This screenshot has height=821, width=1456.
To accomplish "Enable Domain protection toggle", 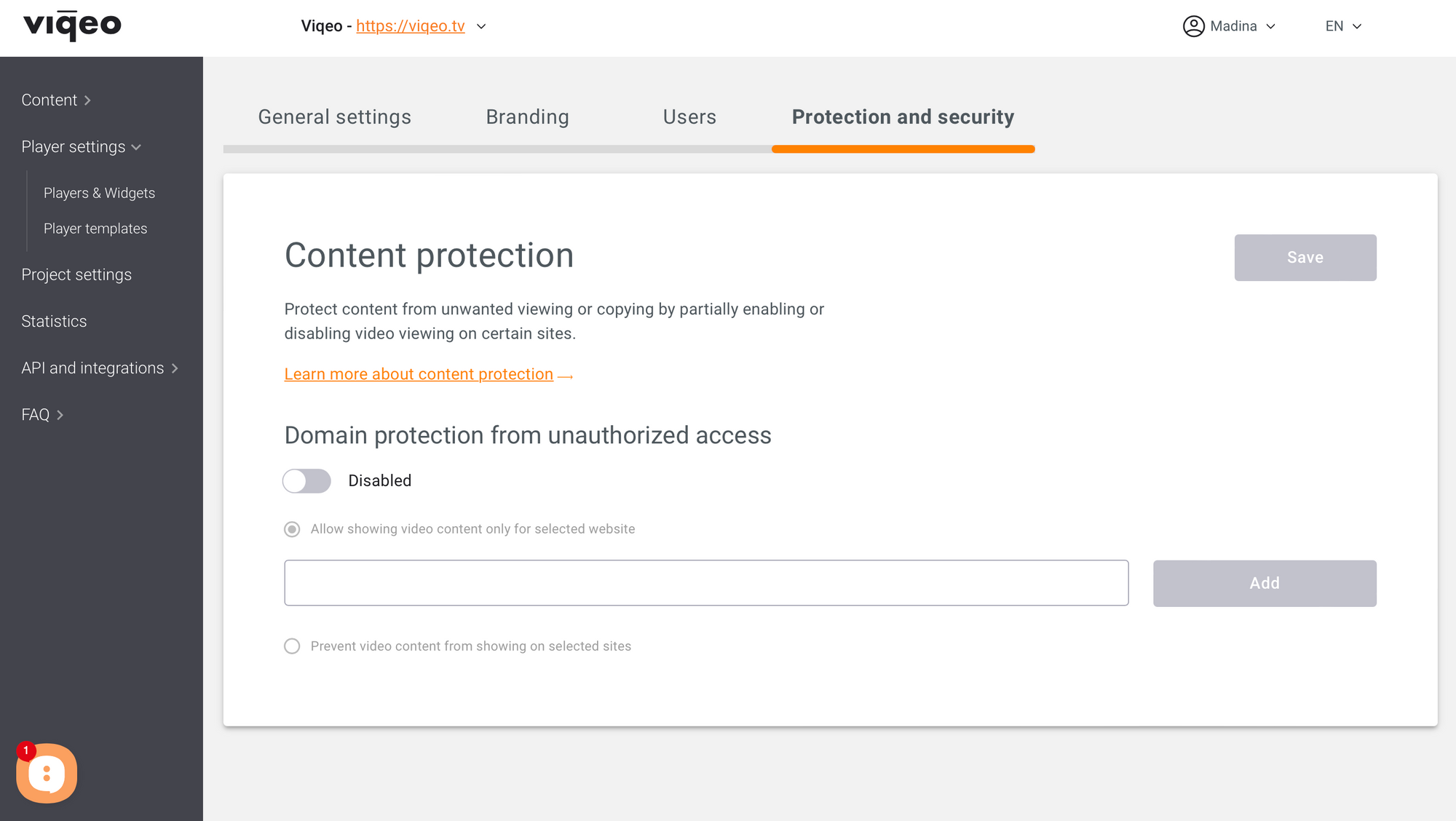I will pos(307,480).
